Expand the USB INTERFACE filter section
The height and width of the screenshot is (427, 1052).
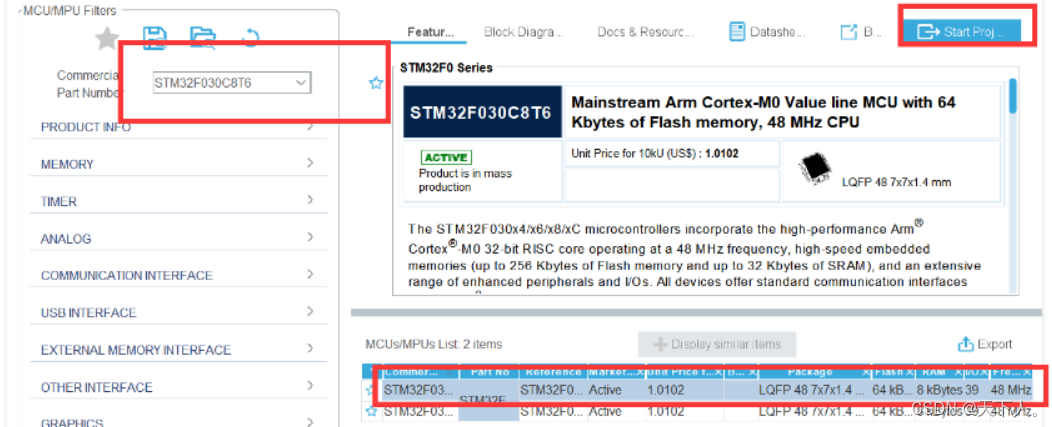click(x=178, y=312)
